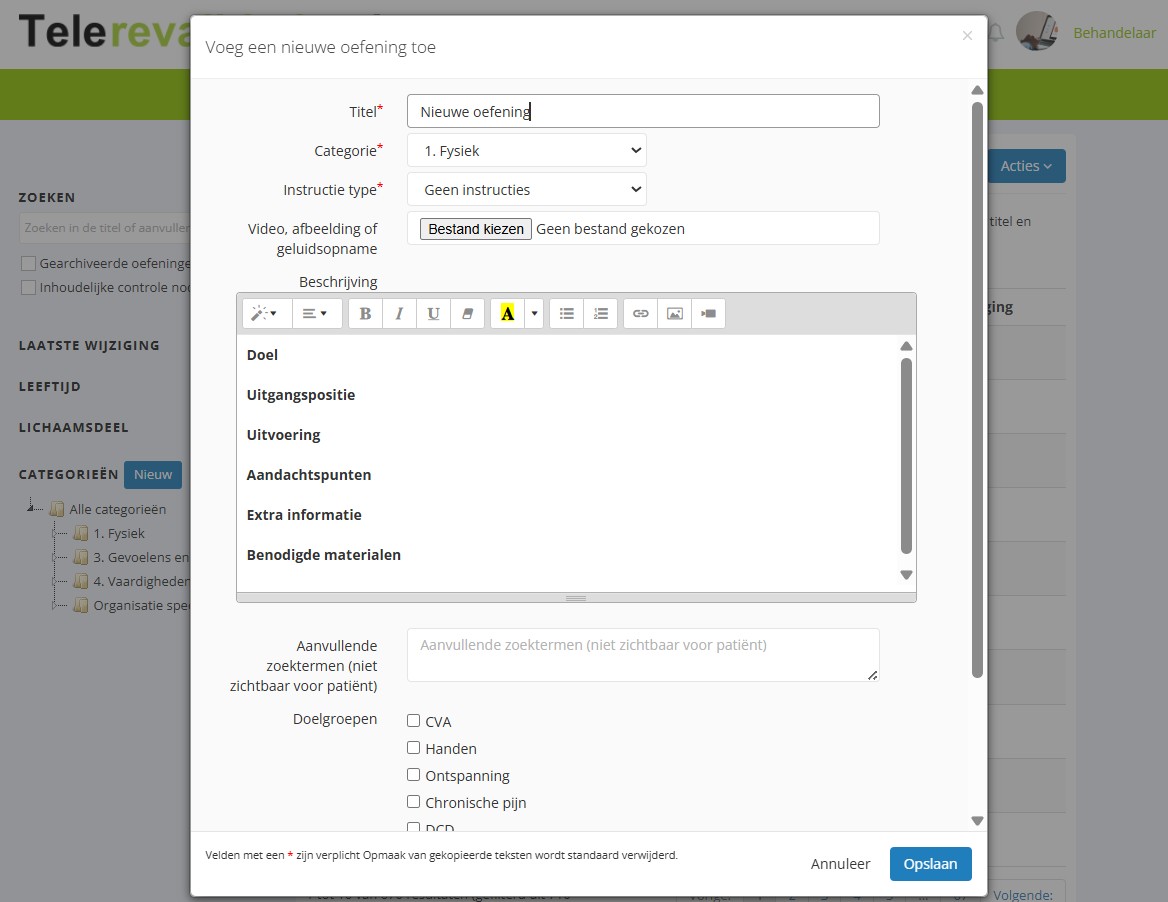Screen dimensions: 1168x902
Task: Insert a hyperlink via the link icon
Action: point(641,314)
